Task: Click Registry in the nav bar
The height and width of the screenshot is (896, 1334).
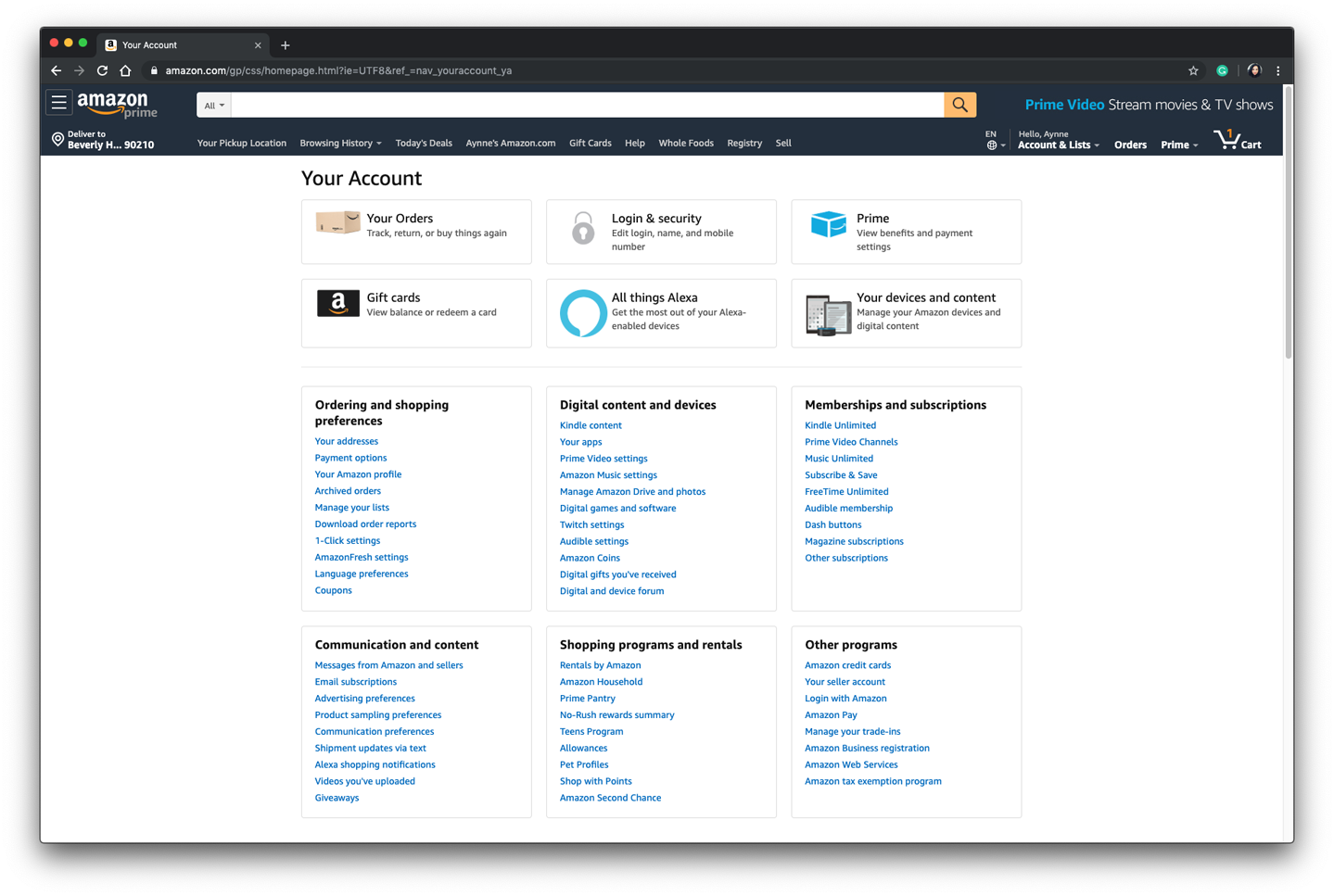Action: 744,143
